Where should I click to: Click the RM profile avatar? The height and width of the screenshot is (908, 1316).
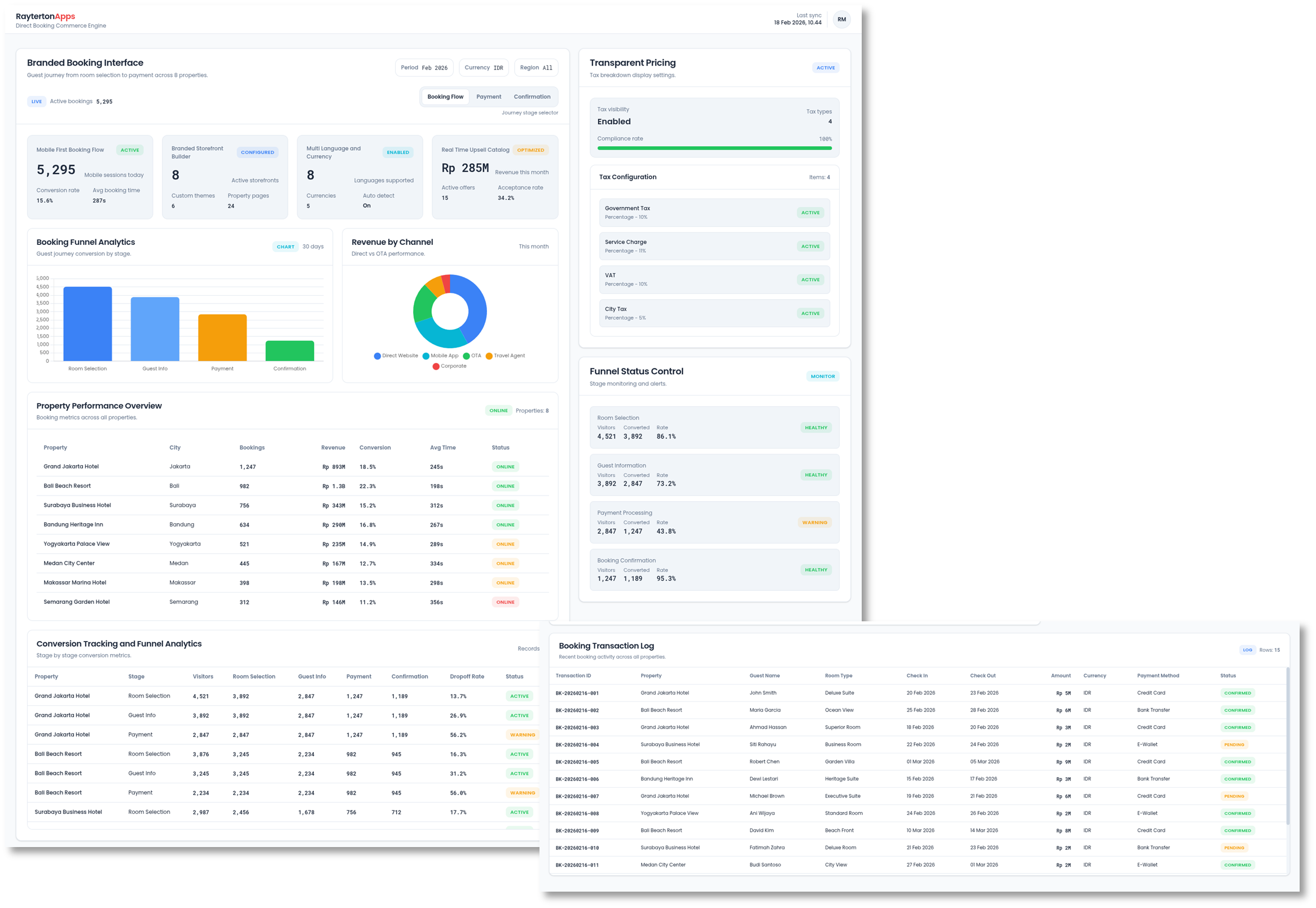point(841,19)
